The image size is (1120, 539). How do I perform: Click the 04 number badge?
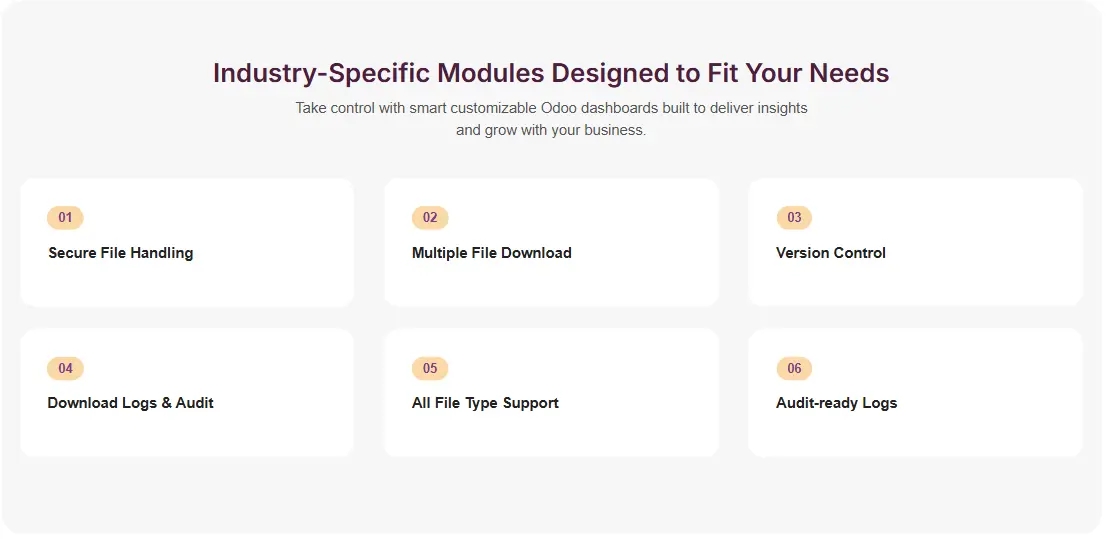pos(65,368)
